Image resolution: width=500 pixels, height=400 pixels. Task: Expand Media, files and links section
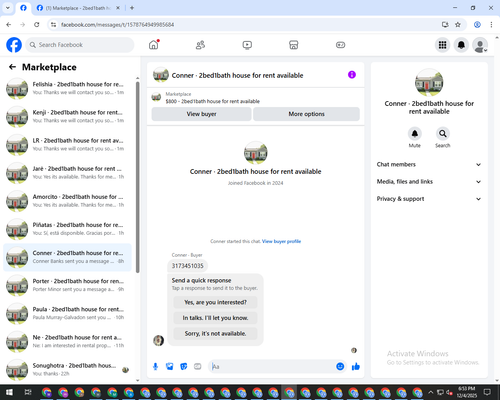[429, 182]
